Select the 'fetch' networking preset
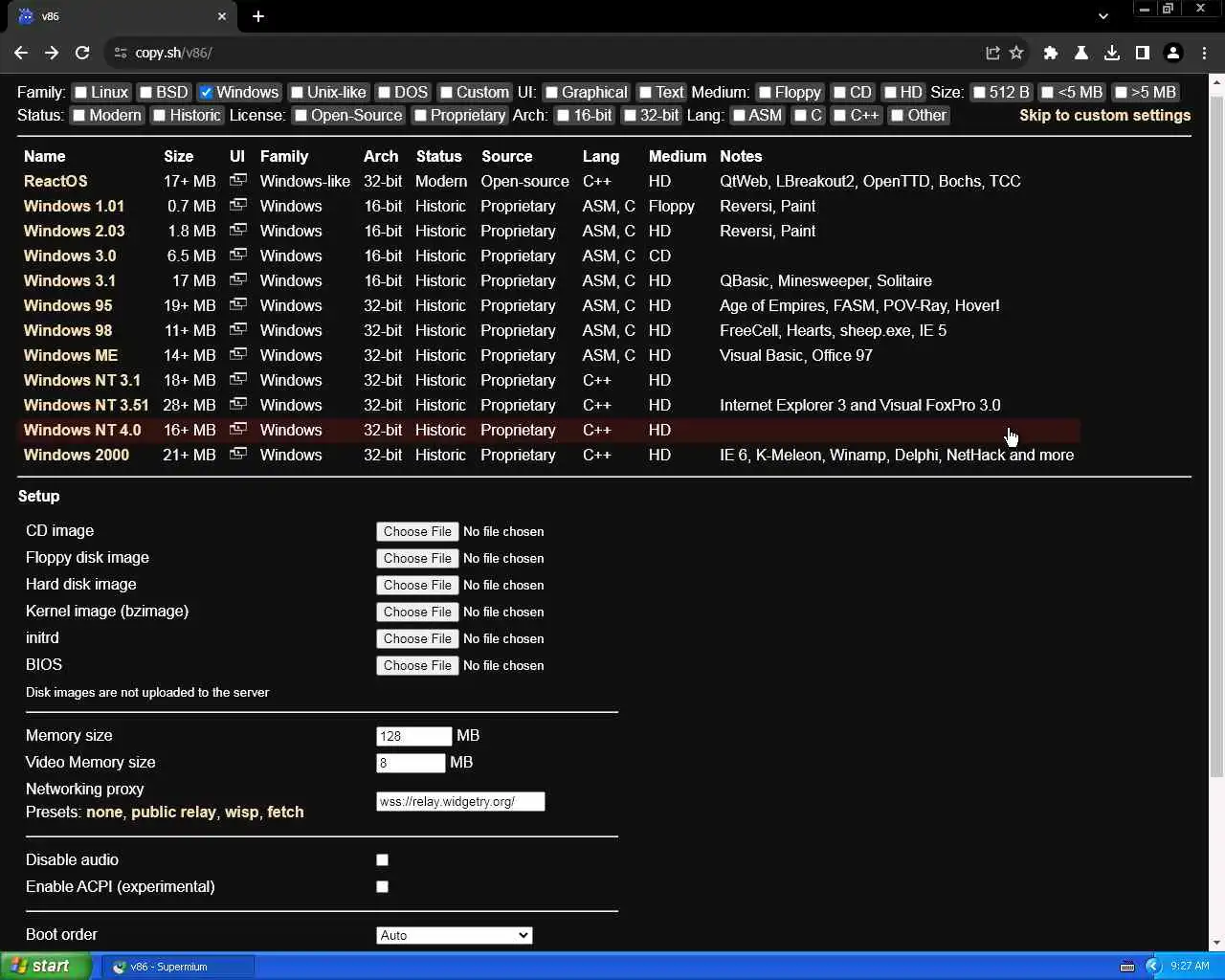The width and height of the screenshot is (1225, 980). [285, 812]
